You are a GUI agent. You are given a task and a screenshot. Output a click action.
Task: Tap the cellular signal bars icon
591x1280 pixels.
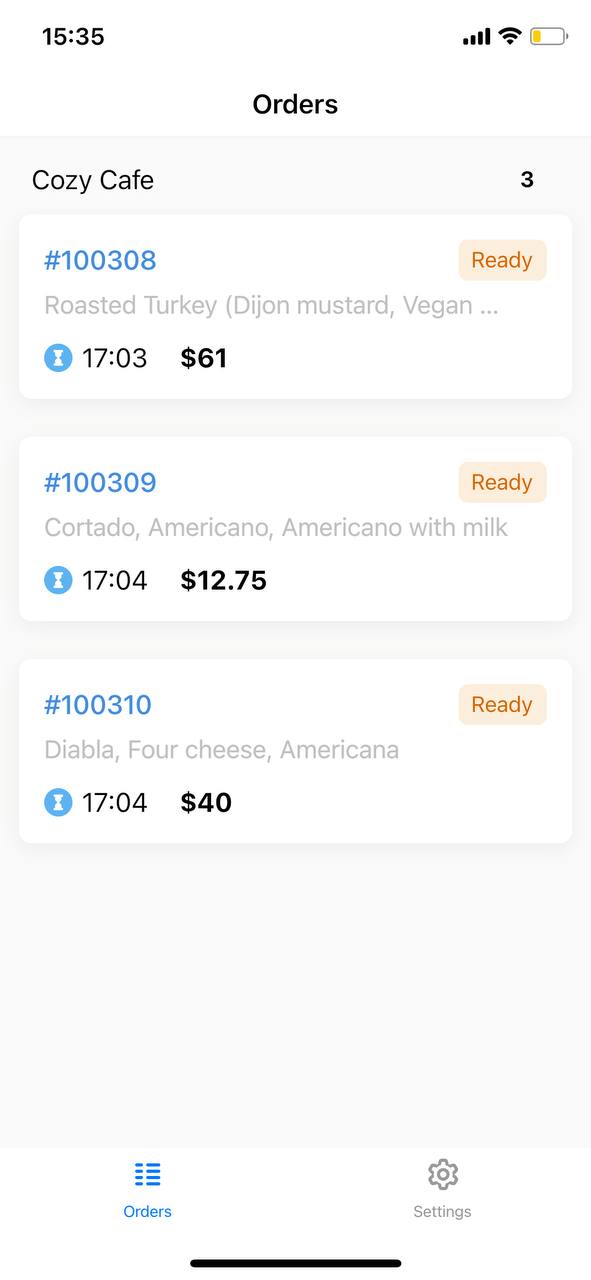(477, 38)
